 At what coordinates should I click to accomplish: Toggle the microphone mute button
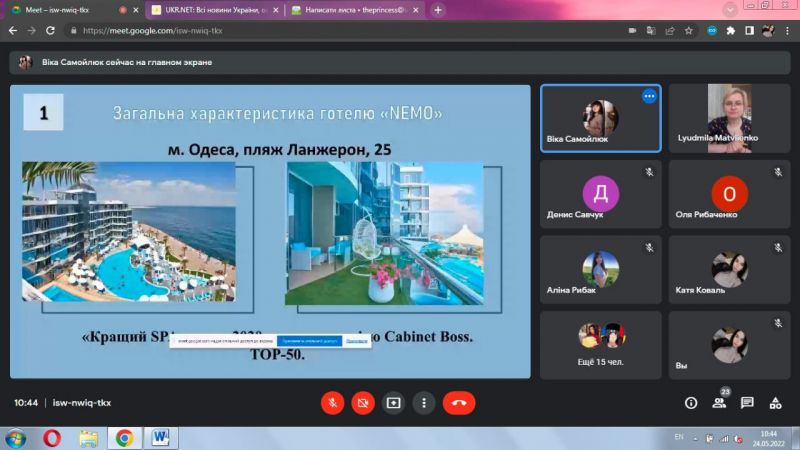pos(332,403)
